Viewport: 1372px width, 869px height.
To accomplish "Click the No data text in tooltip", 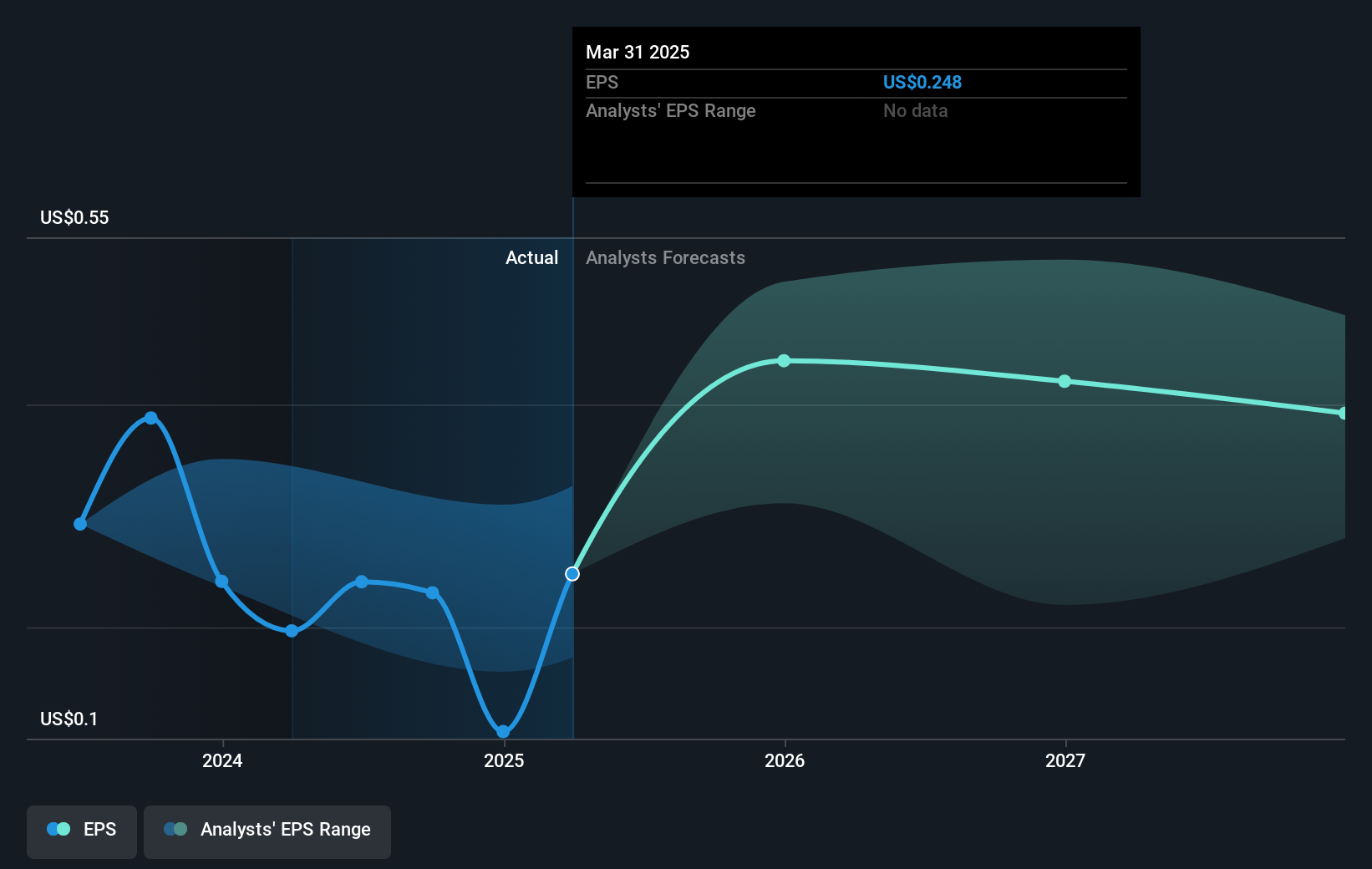I will [x=916, y=110].
